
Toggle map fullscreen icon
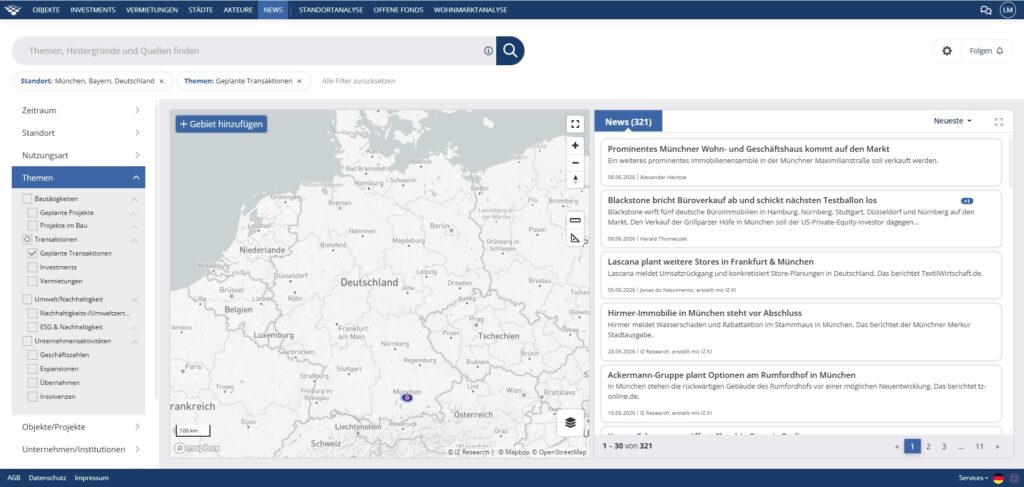coord(575,124)
